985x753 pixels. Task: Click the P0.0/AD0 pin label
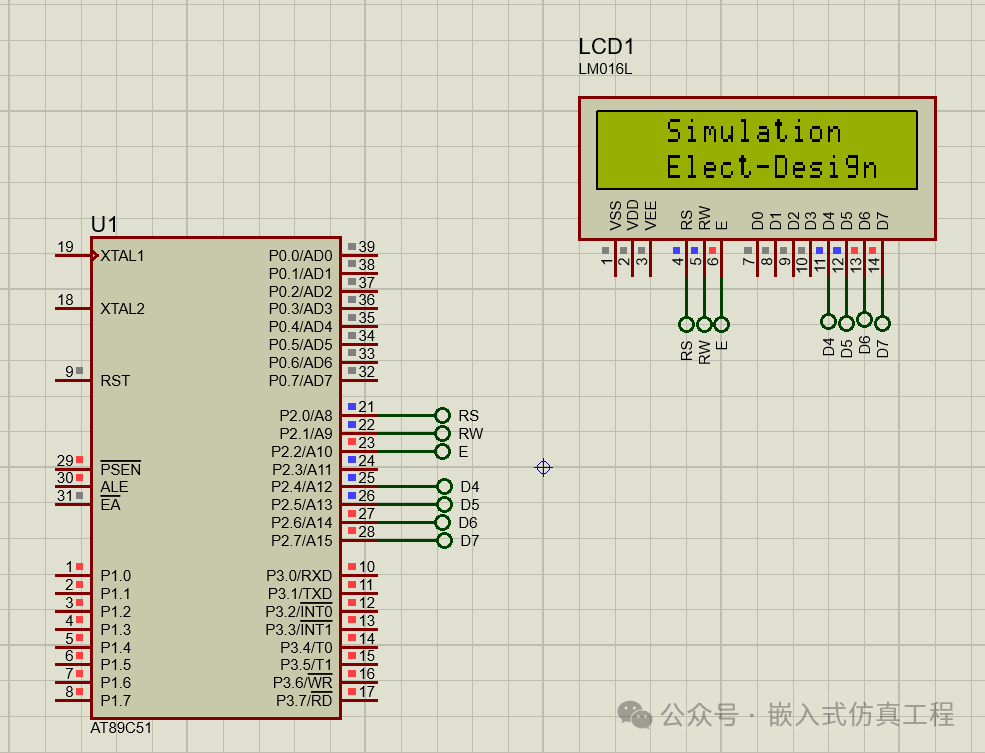[x=300, y=256]
